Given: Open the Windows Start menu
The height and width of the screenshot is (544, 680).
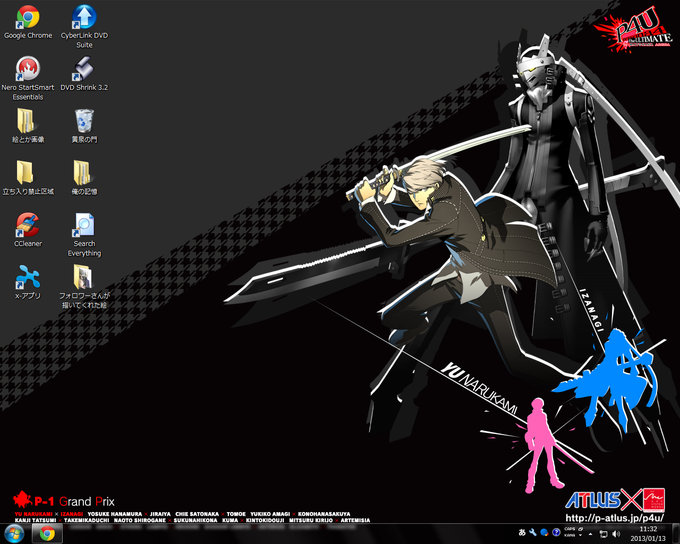Looking at the screenshot, I should [14, 534].
